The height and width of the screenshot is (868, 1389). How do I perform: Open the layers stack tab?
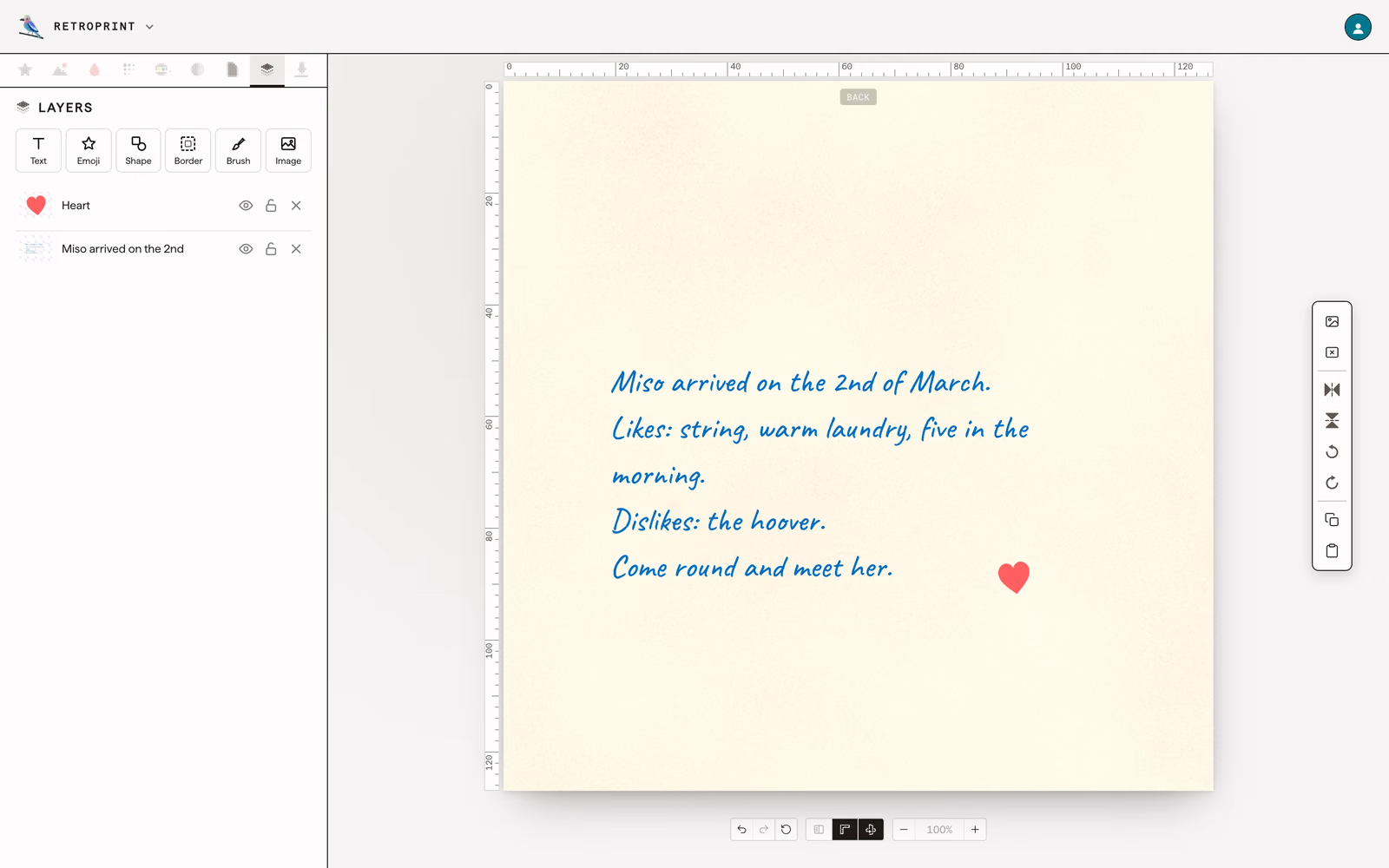point(267,69)
